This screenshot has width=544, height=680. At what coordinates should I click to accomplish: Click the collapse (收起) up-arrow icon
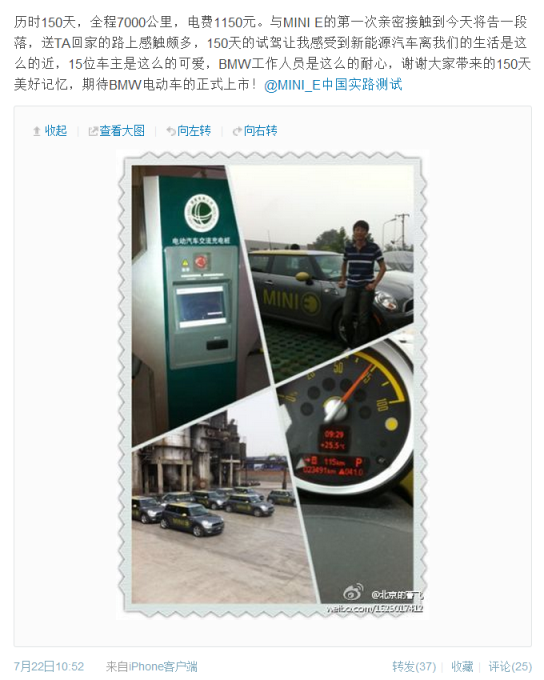click(x=37, y=131)
